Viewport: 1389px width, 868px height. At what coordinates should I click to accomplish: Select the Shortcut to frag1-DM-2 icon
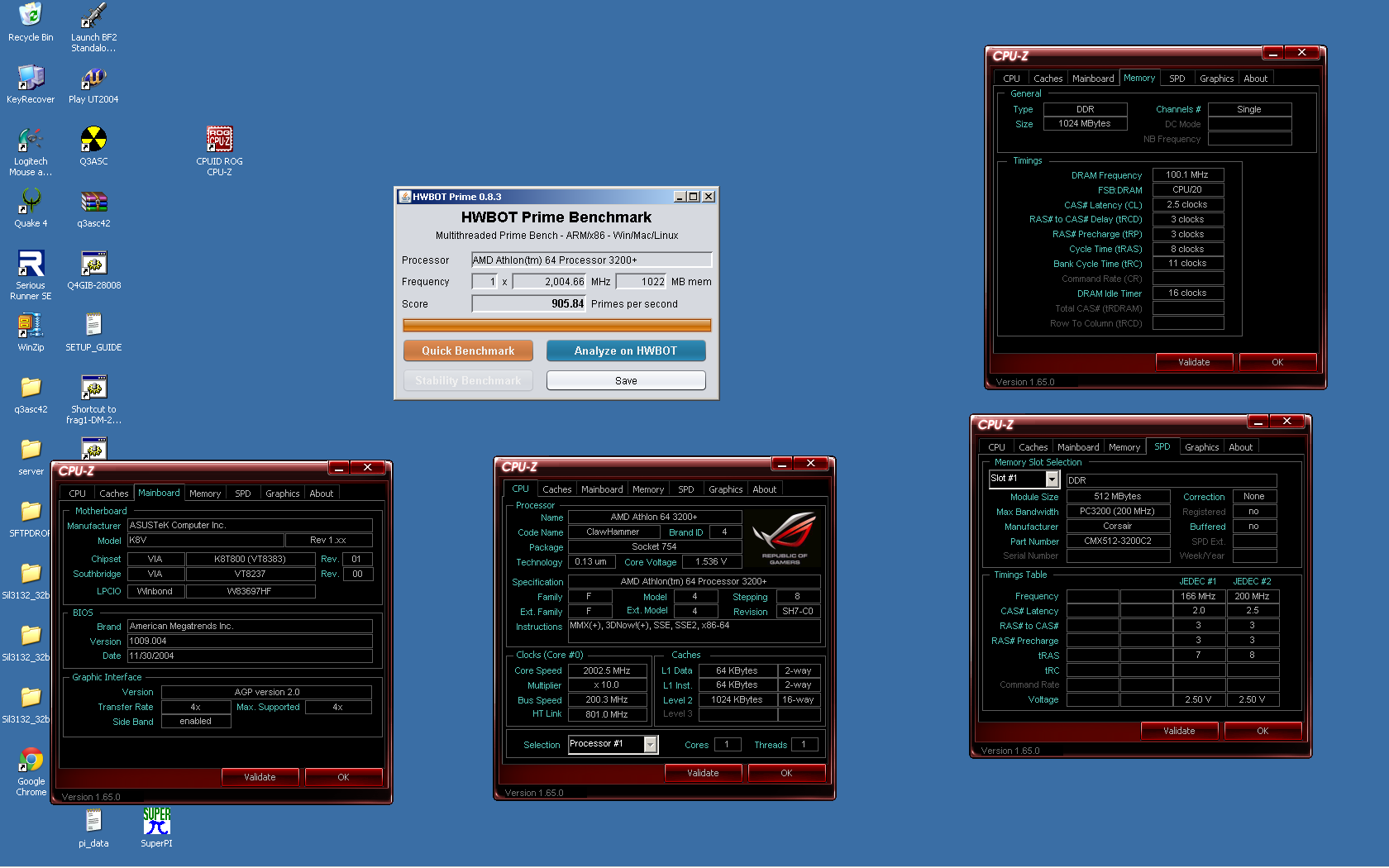tap(93, 387)
